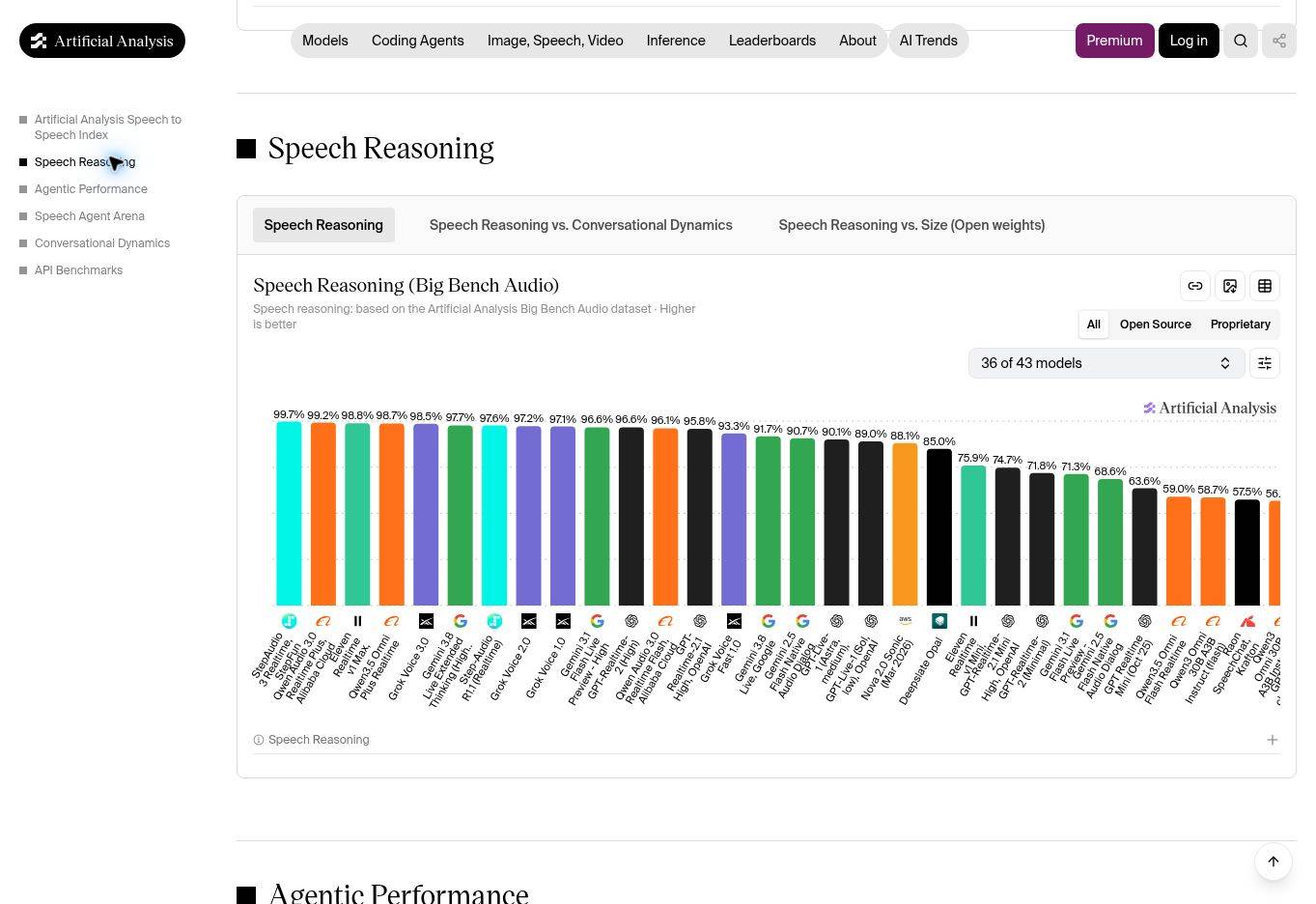Open the Leaderboards menu
The width and height of the screenshot is (1316, 904).
(772, 41)
